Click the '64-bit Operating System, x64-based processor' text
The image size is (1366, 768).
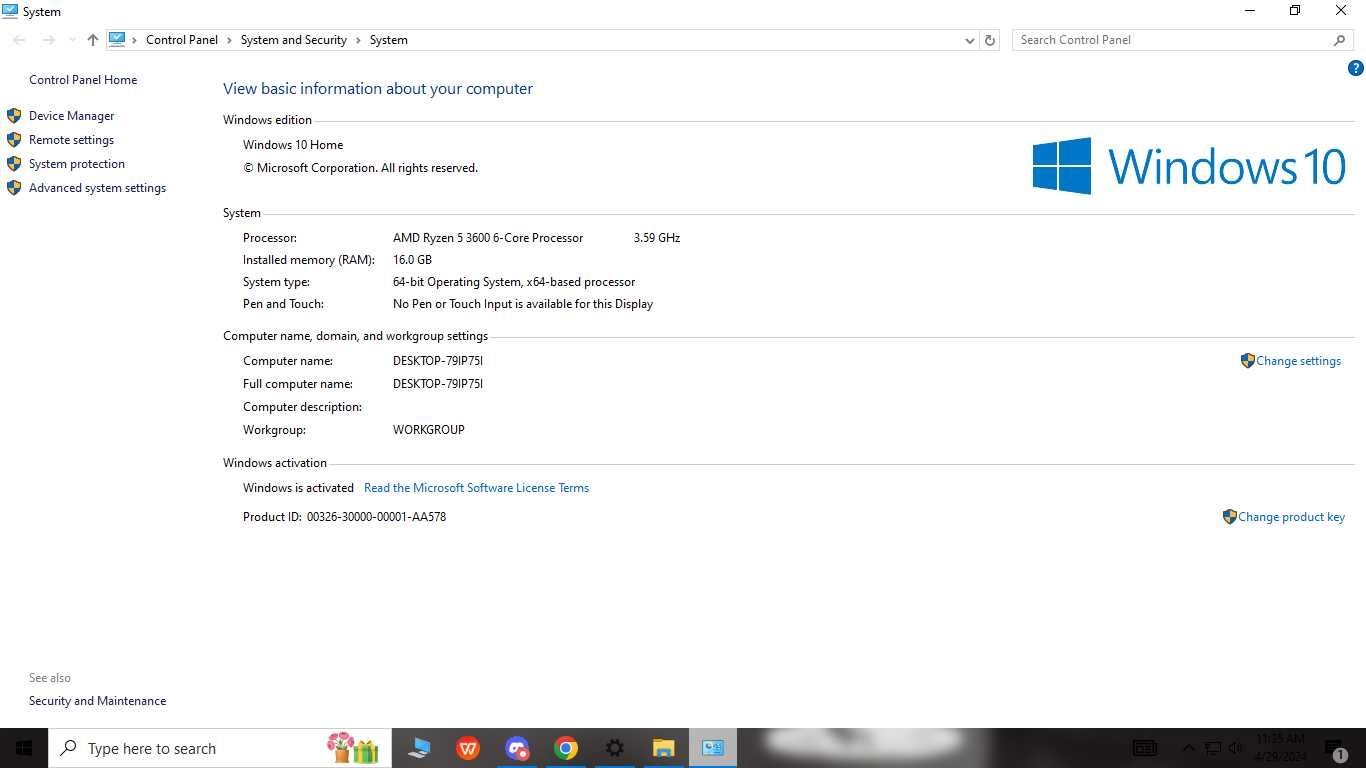(514, 282)
